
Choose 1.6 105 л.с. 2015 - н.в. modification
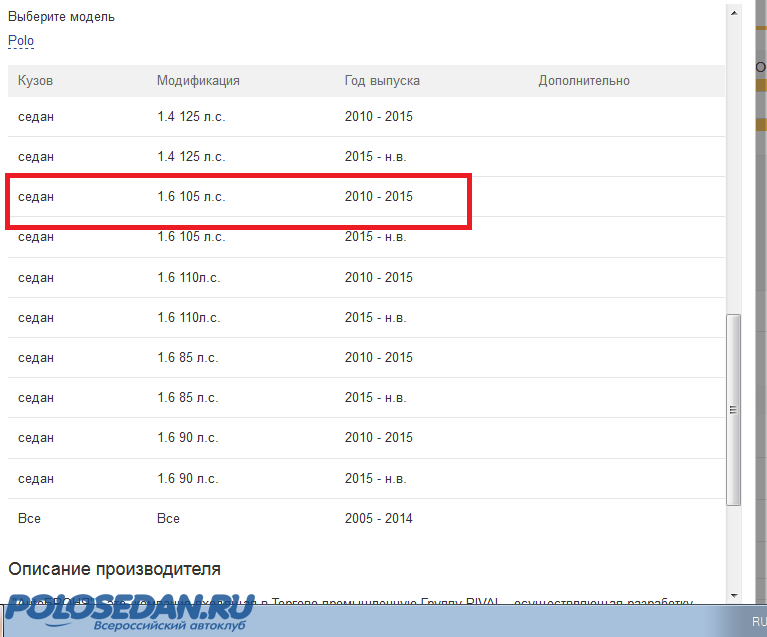point(191,238)
